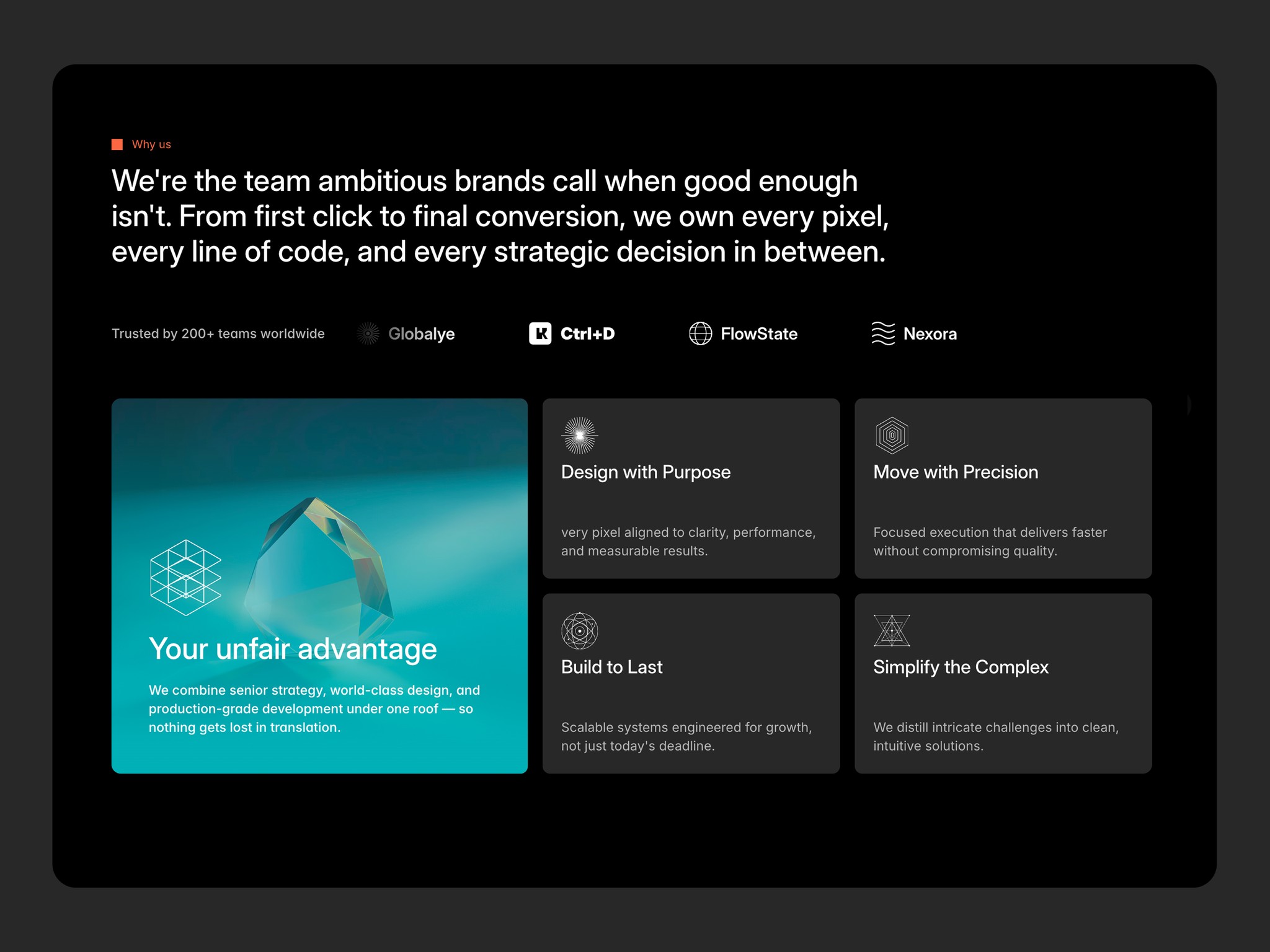
Task: Click the FlowState brand name
Action: click(x=759, y=334)
